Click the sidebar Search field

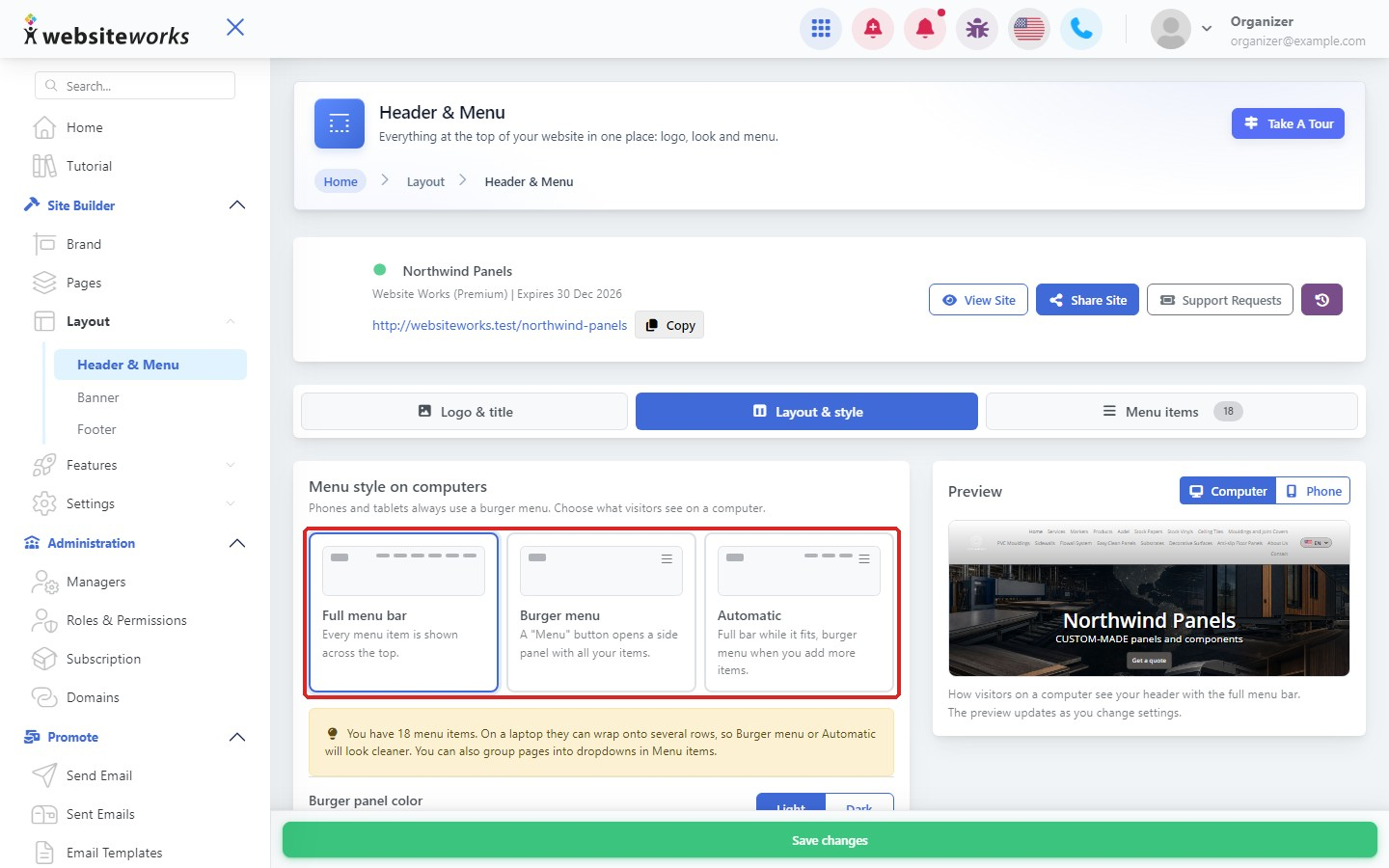click(x=135, y=86)
